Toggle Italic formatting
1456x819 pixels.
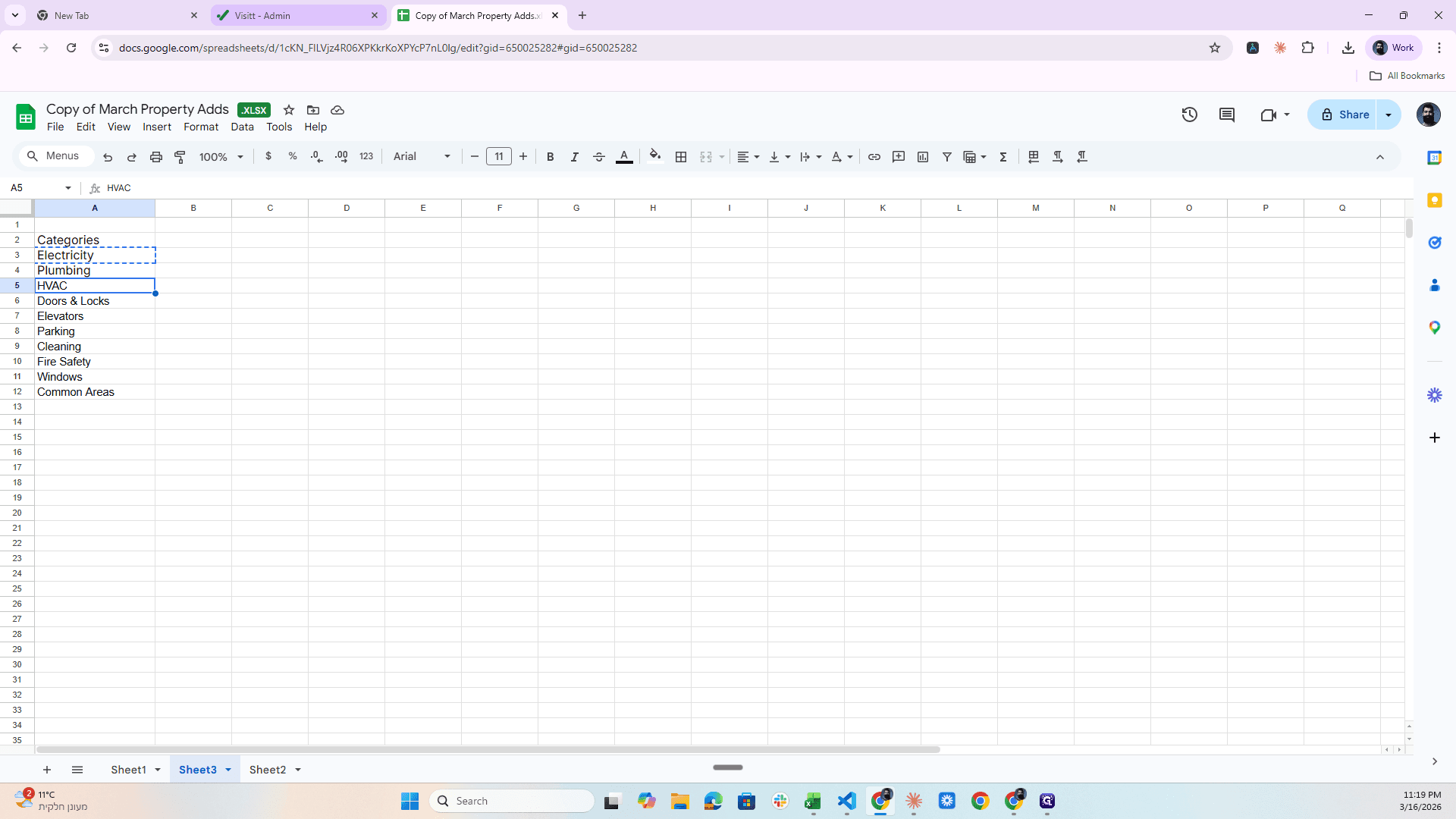coord(575,157)
